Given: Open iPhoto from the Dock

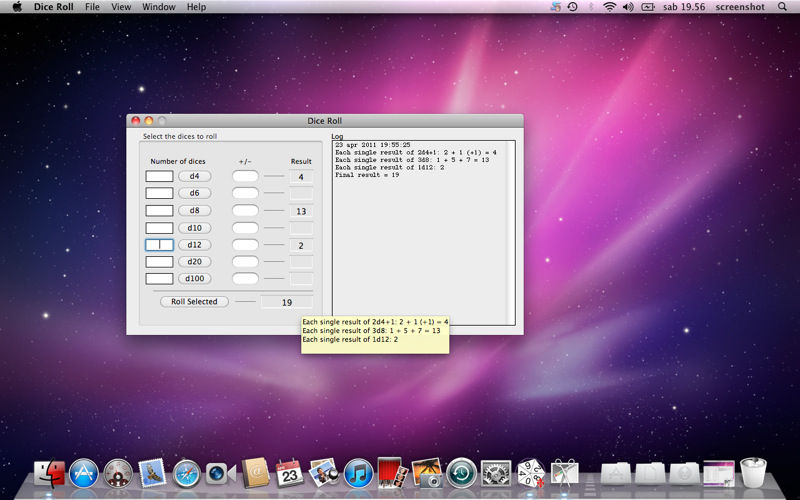Looking at the screenshot, I should [x=427, y=473].
